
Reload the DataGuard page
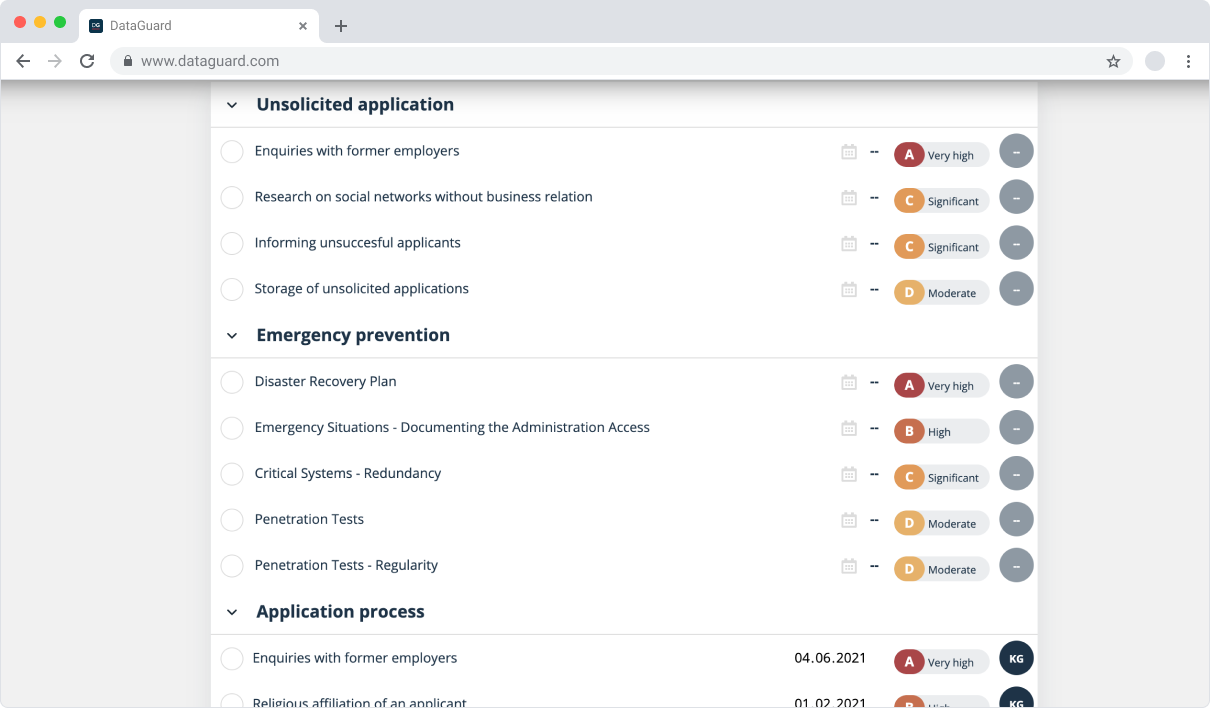(x=87, y=61)
